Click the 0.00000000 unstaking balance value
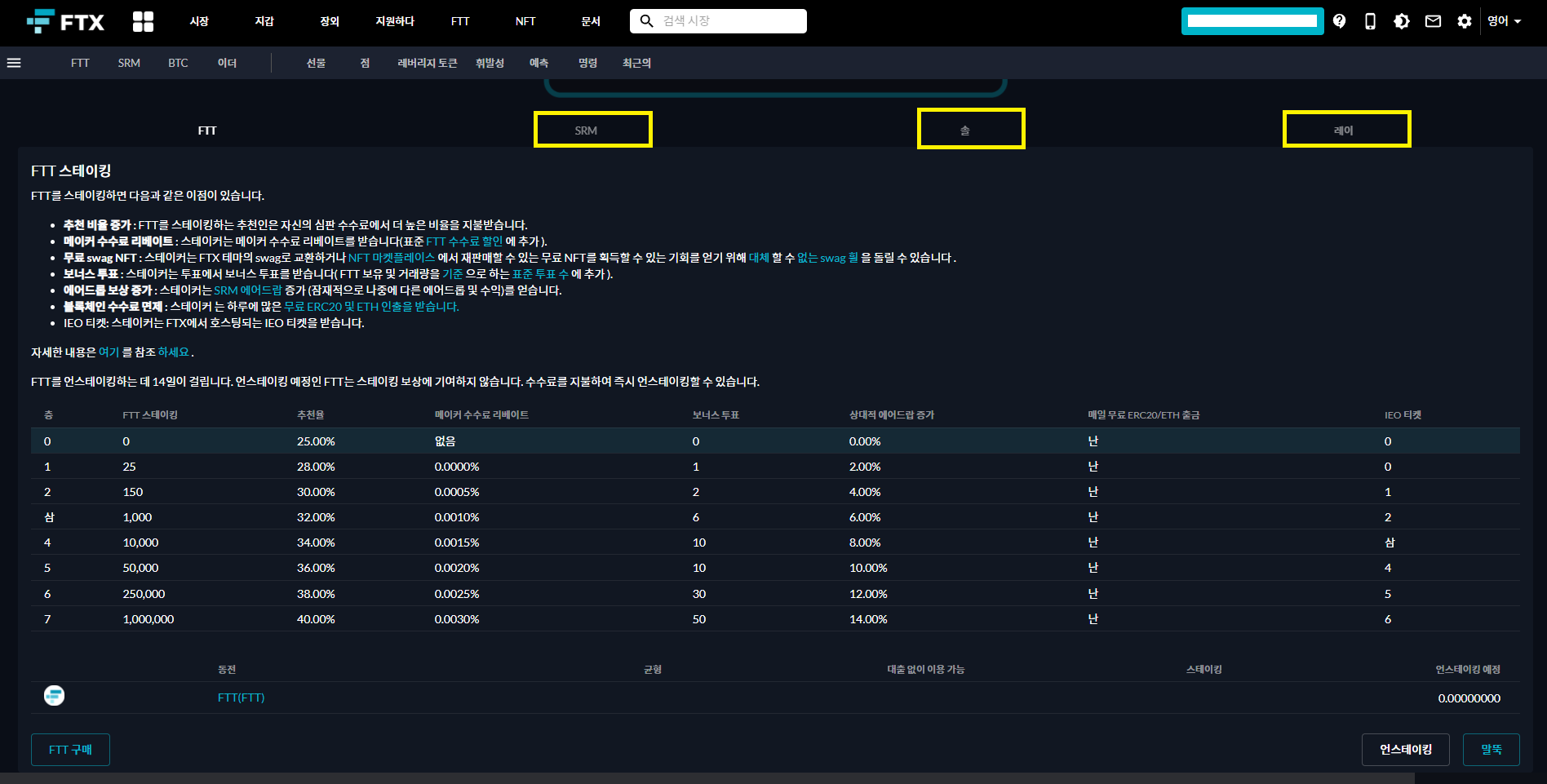1547x784 pixels. pos(1469,698)
